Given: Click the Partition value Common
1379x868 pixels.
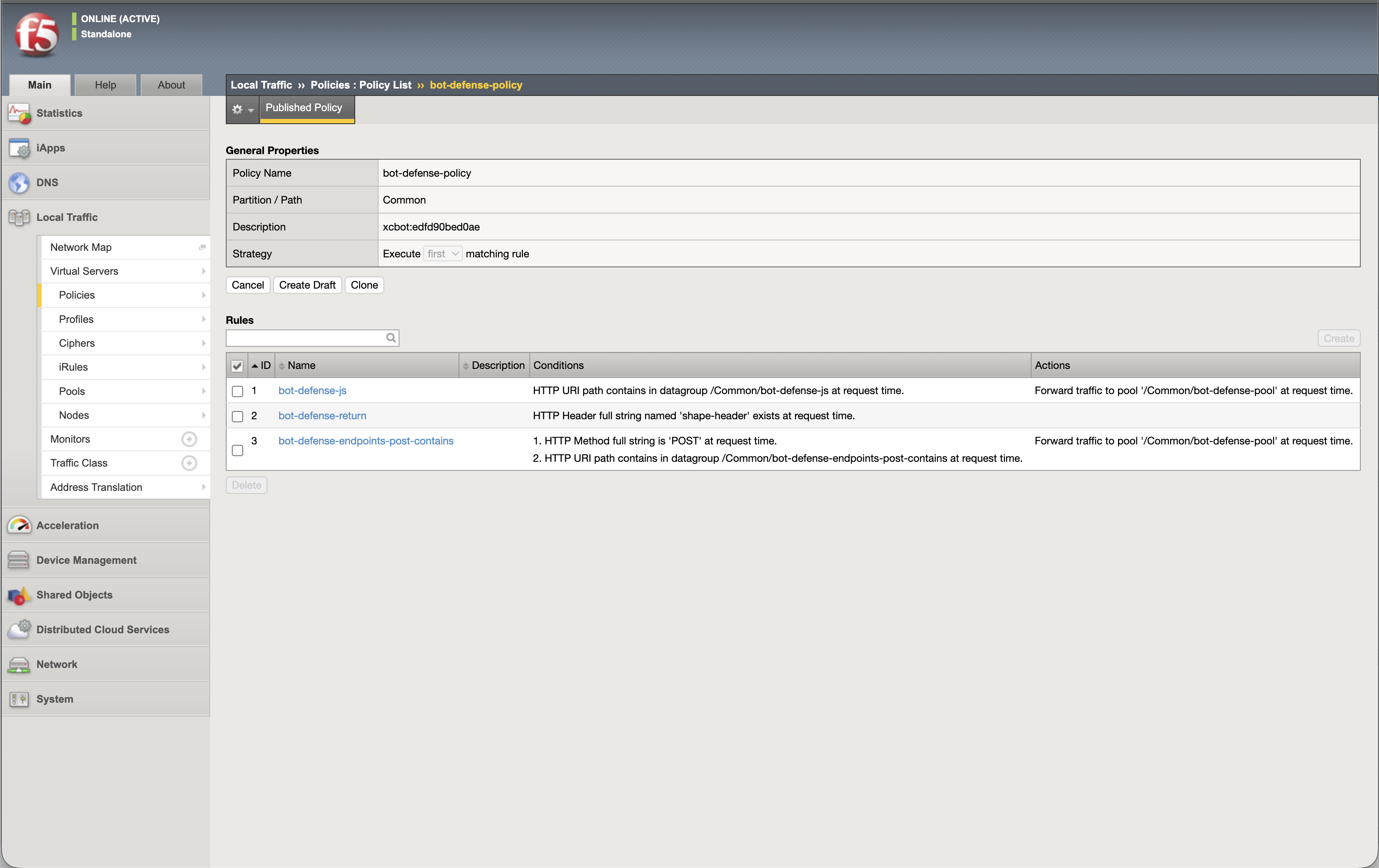Looking at the screenshot, I should (404, 200).
